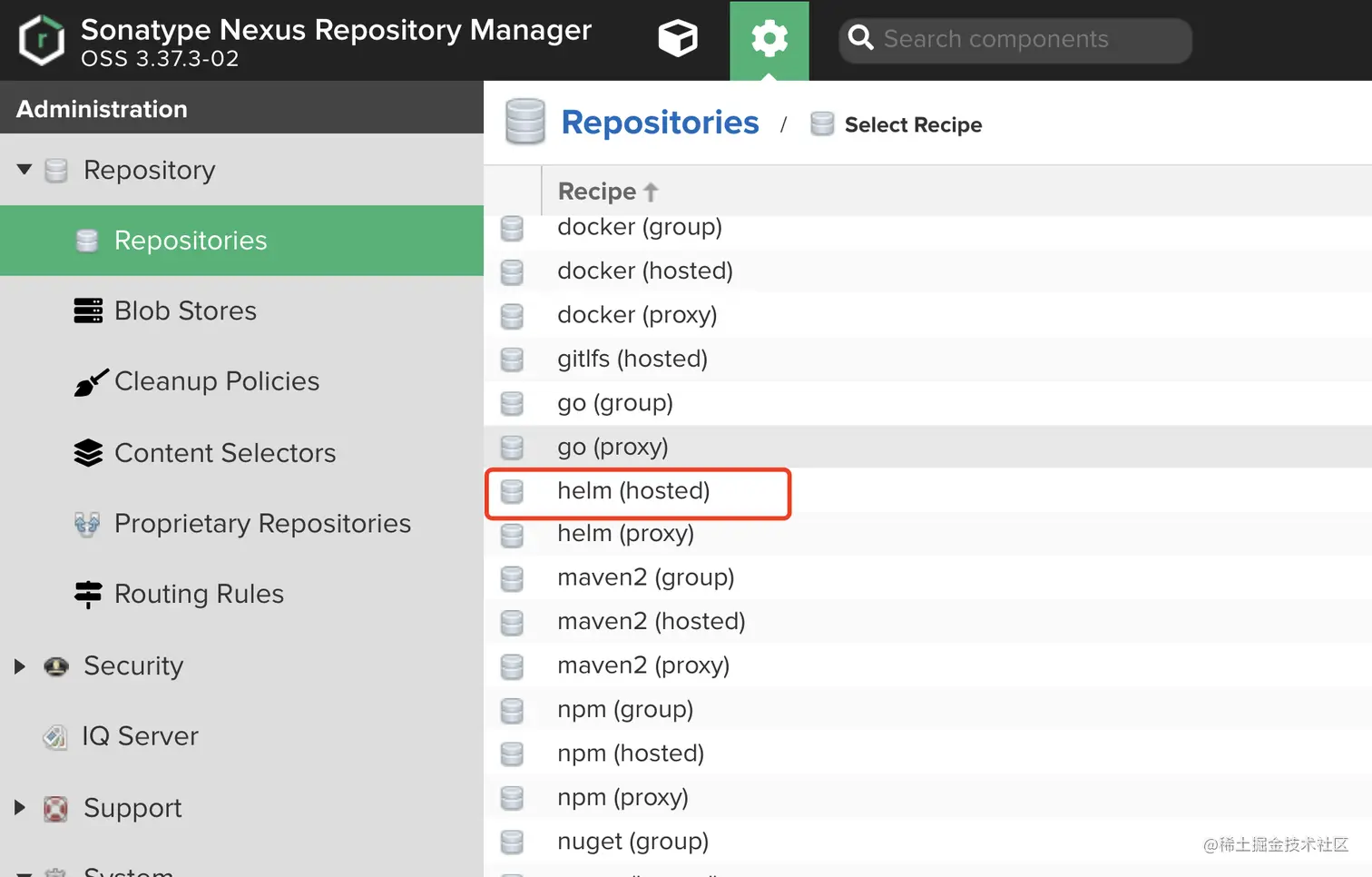Viewport: 1372px width, 877px height.
Task: Click the Sonatype Nexus logo hexagon
Action: [x=42, y=40]
